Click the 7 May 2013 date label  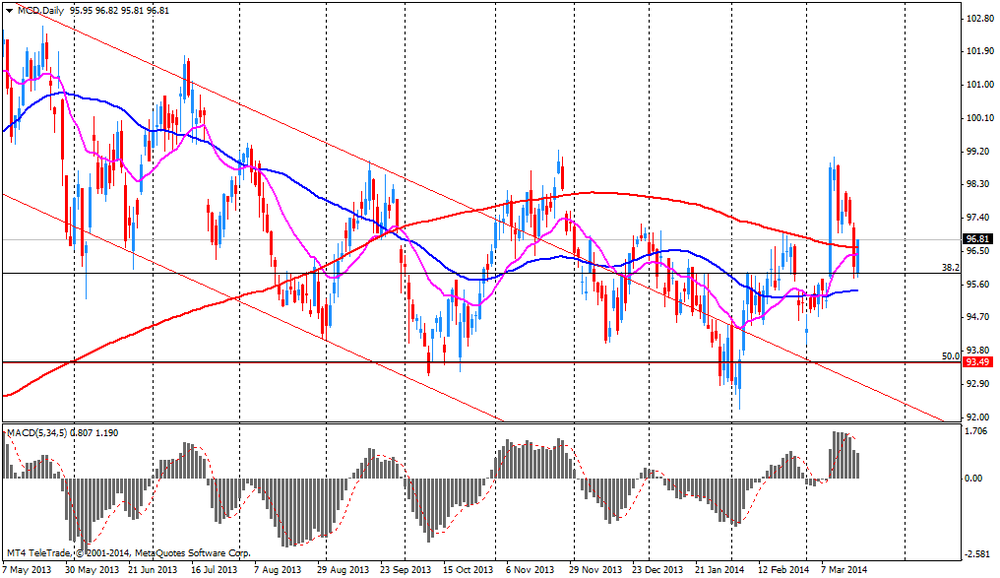(27, 569)
